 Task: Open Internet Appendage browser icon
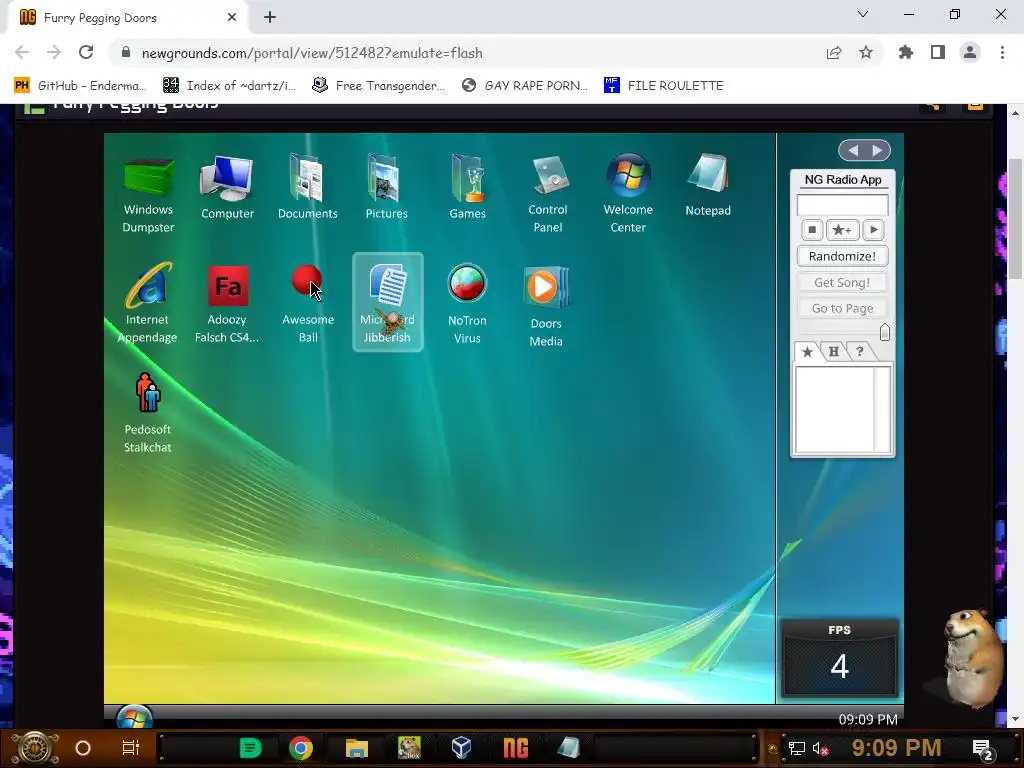point(148,303)
